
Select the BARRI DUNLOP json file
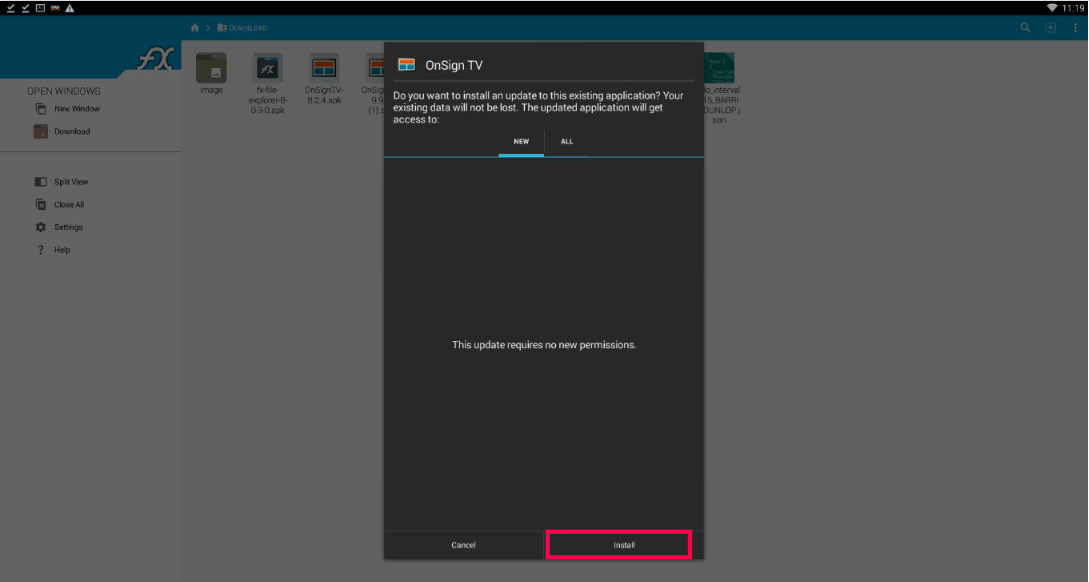(x=720, y=88)
